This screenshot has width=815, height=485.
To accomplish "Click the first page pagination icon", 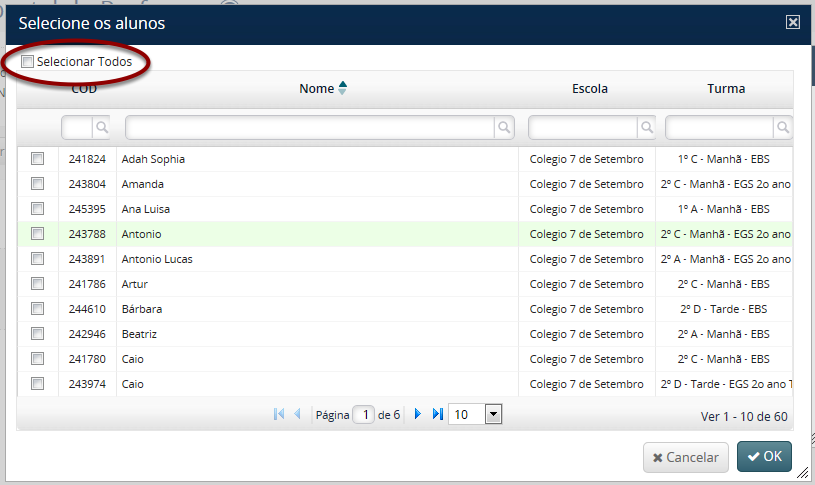I will click(279, 414).
